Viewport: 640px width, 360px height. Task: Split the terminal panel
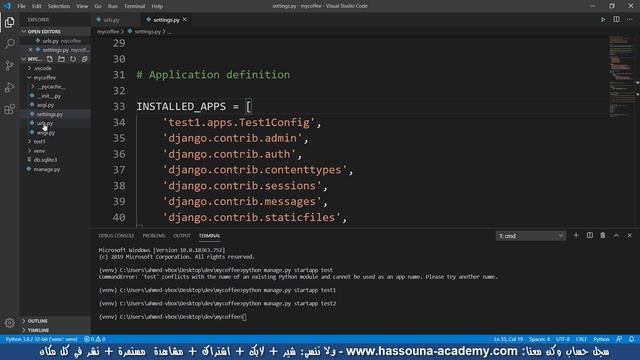coord(589,236)
